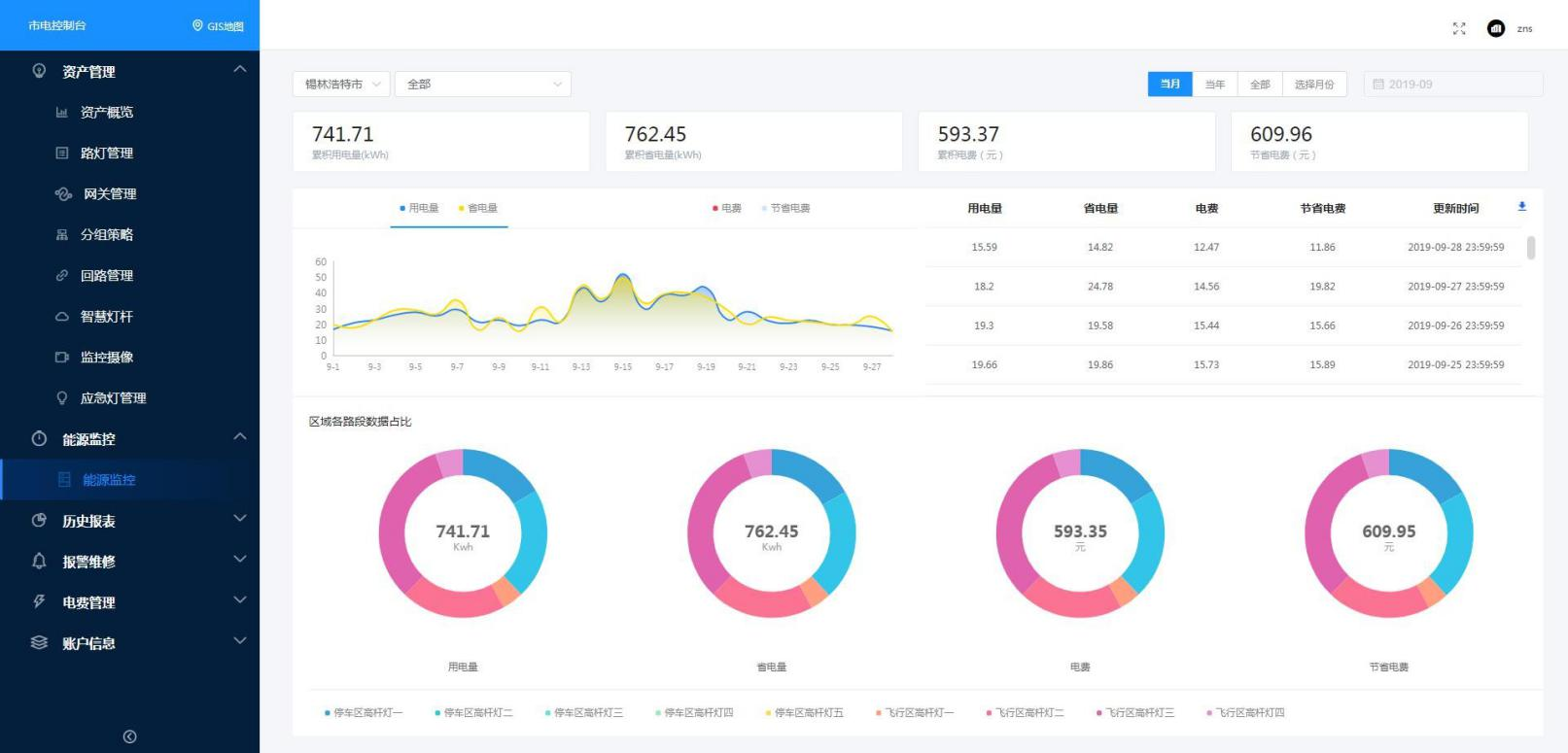Screen dimensions: 1568x753
Task: Click the fullscreen expand icon
Action: tap(1458, 29)
